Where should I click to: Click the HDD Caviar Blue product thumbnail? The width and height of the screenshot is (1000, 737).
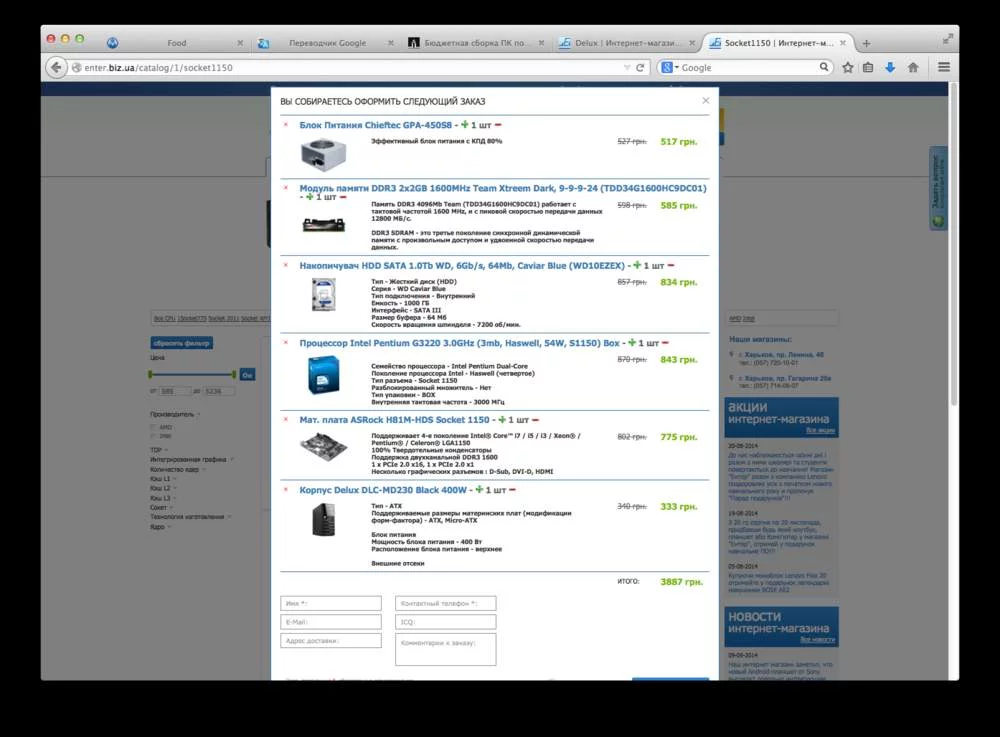tap(323, 296)
